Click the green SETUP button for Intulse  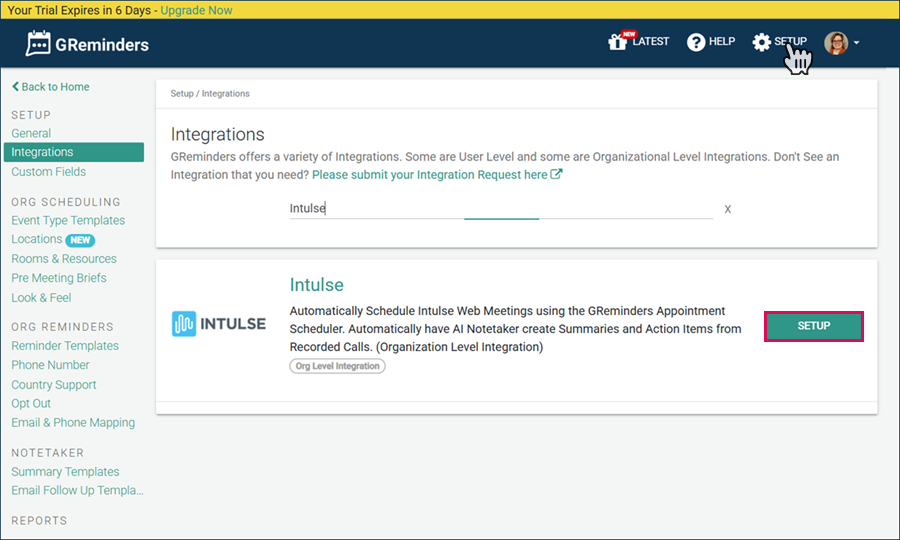point(813,326)
